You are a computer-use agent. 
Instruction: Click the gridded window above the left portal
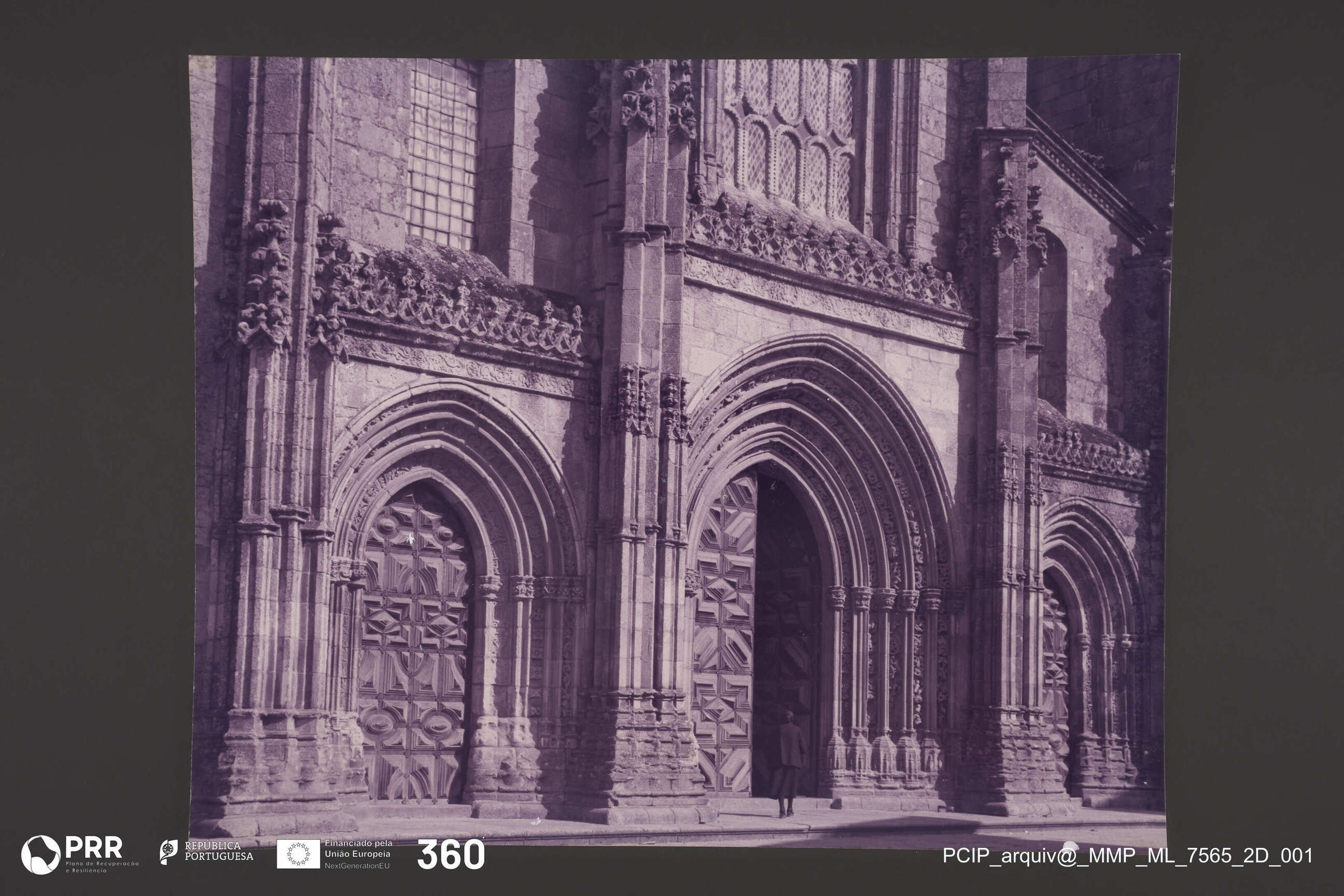click(443, 155)
